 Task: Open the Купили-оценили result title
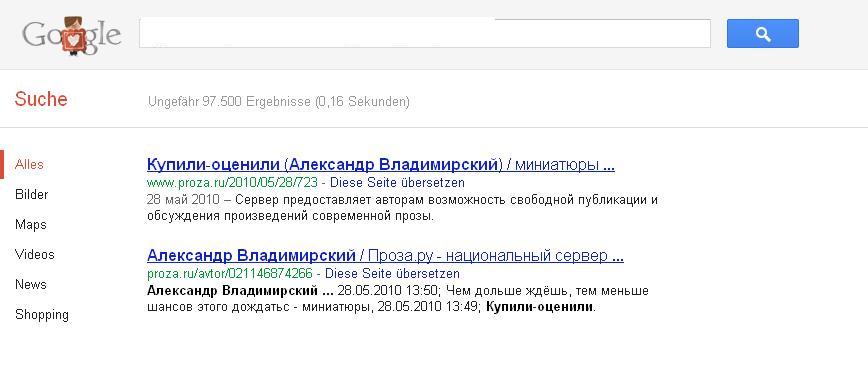click(x=381, y=165)
